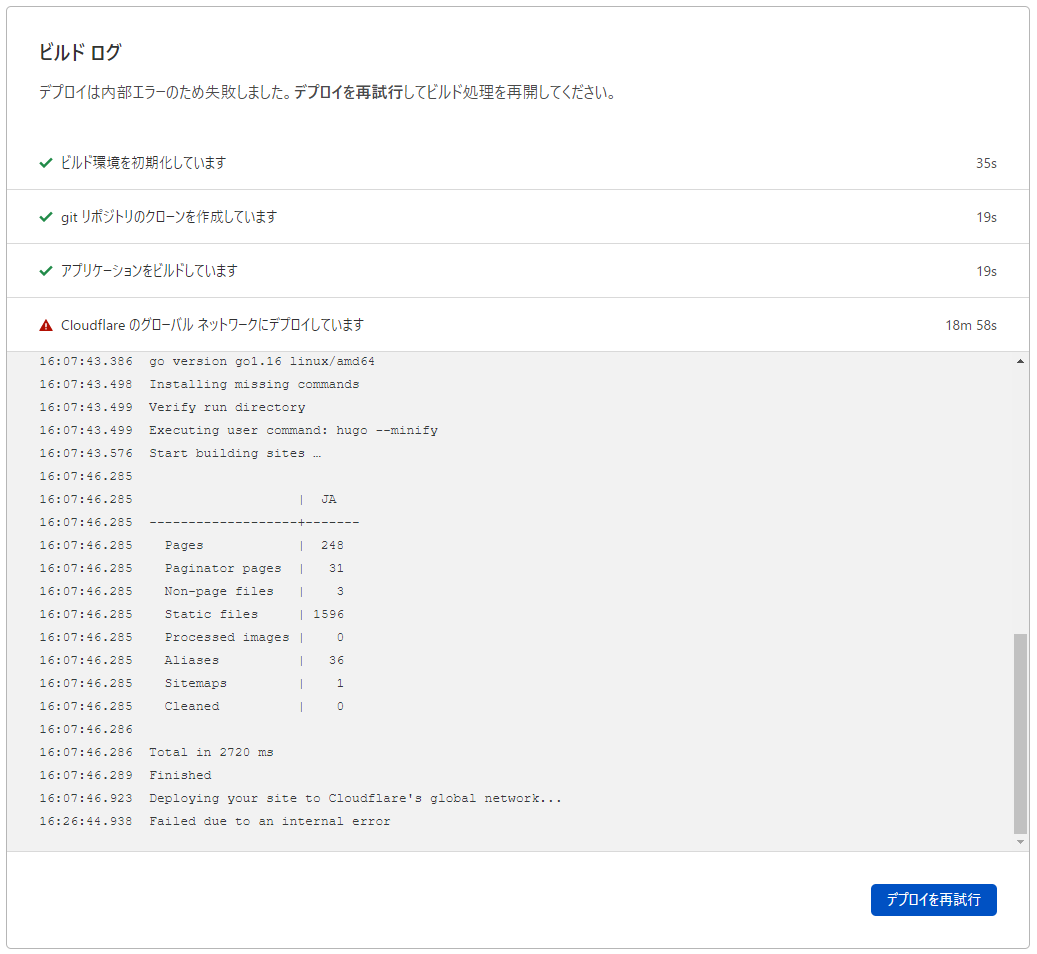Select the "Failed due to an internal error" log line
This screenshot has height=954, width=1037.
pyautogui.click(x=269, y=821)
